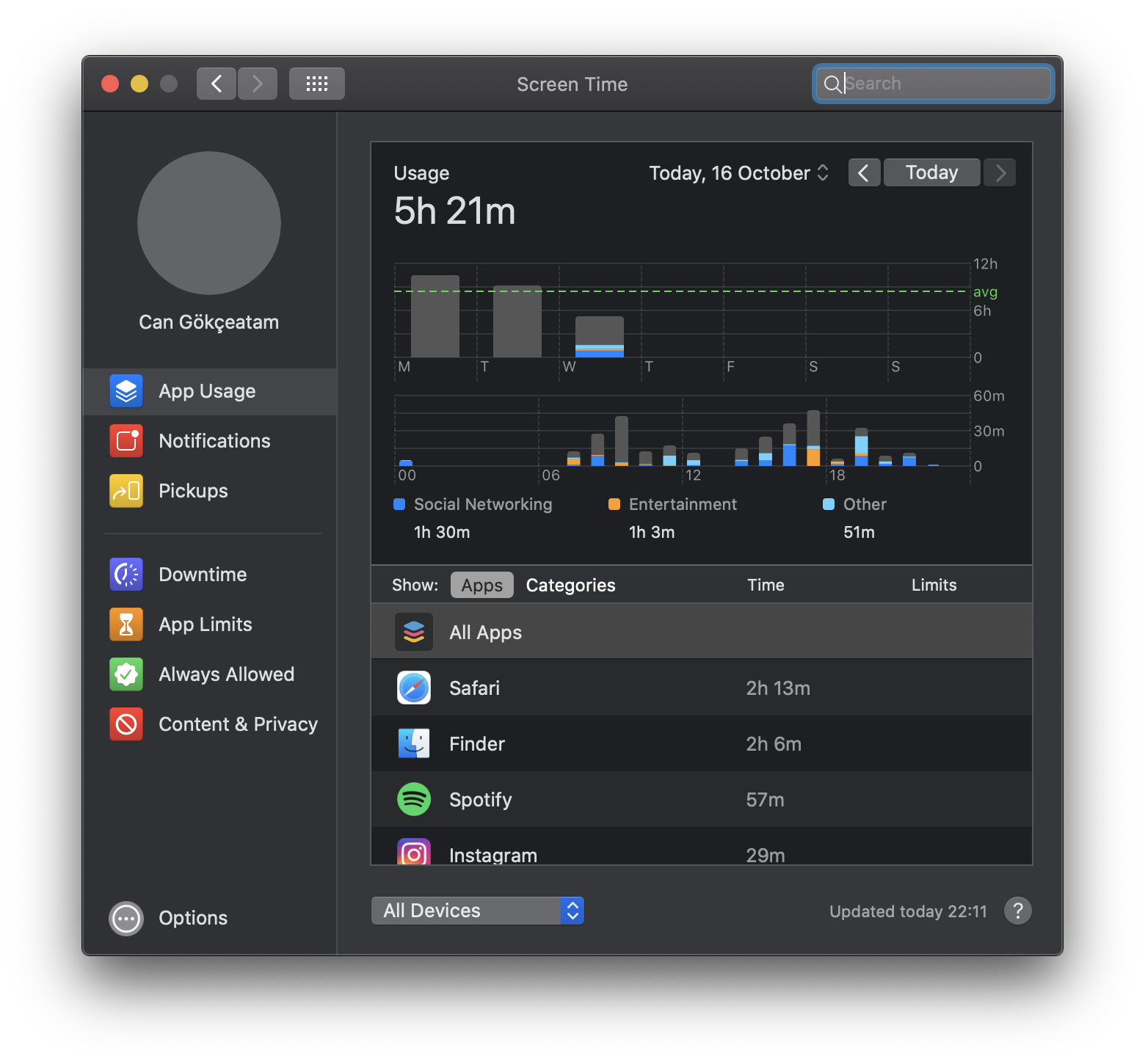The height and width of the screenshot is (1064, 1145).
Task: Select the App Limits hourglass icon
Action: (126, 624)
